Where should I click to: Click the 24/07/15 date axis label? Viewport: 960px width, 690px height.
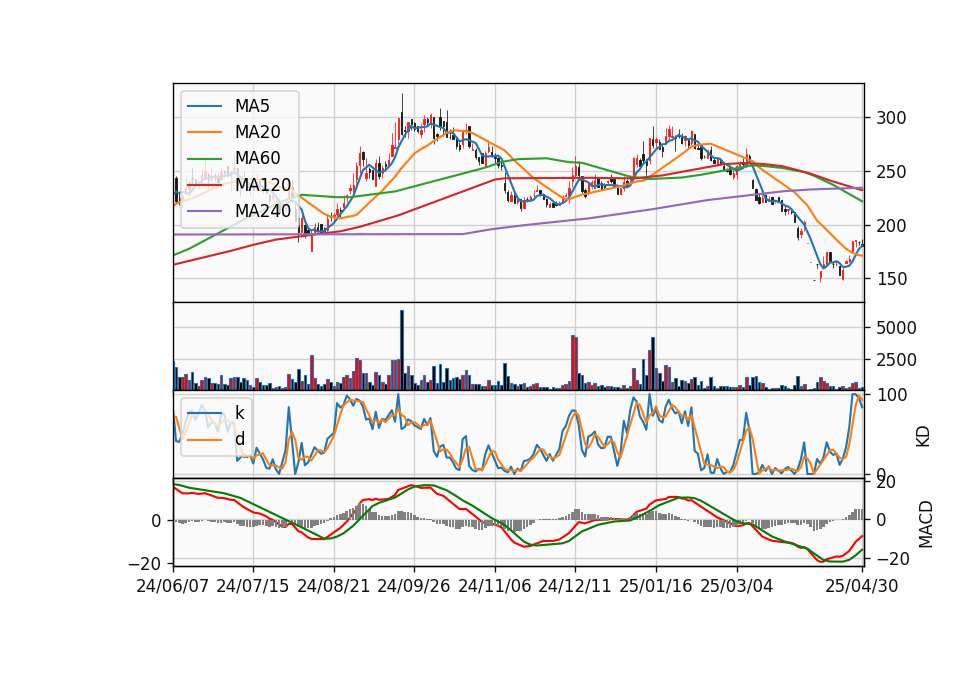(x=253, y=587)
